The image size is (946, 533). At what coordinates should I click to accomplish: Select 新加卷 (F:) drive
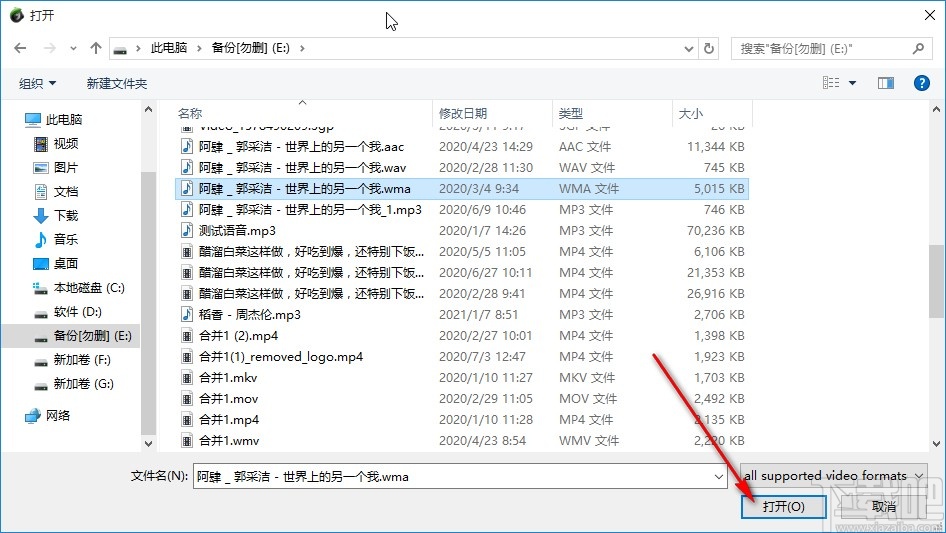[x=72, y=360]
